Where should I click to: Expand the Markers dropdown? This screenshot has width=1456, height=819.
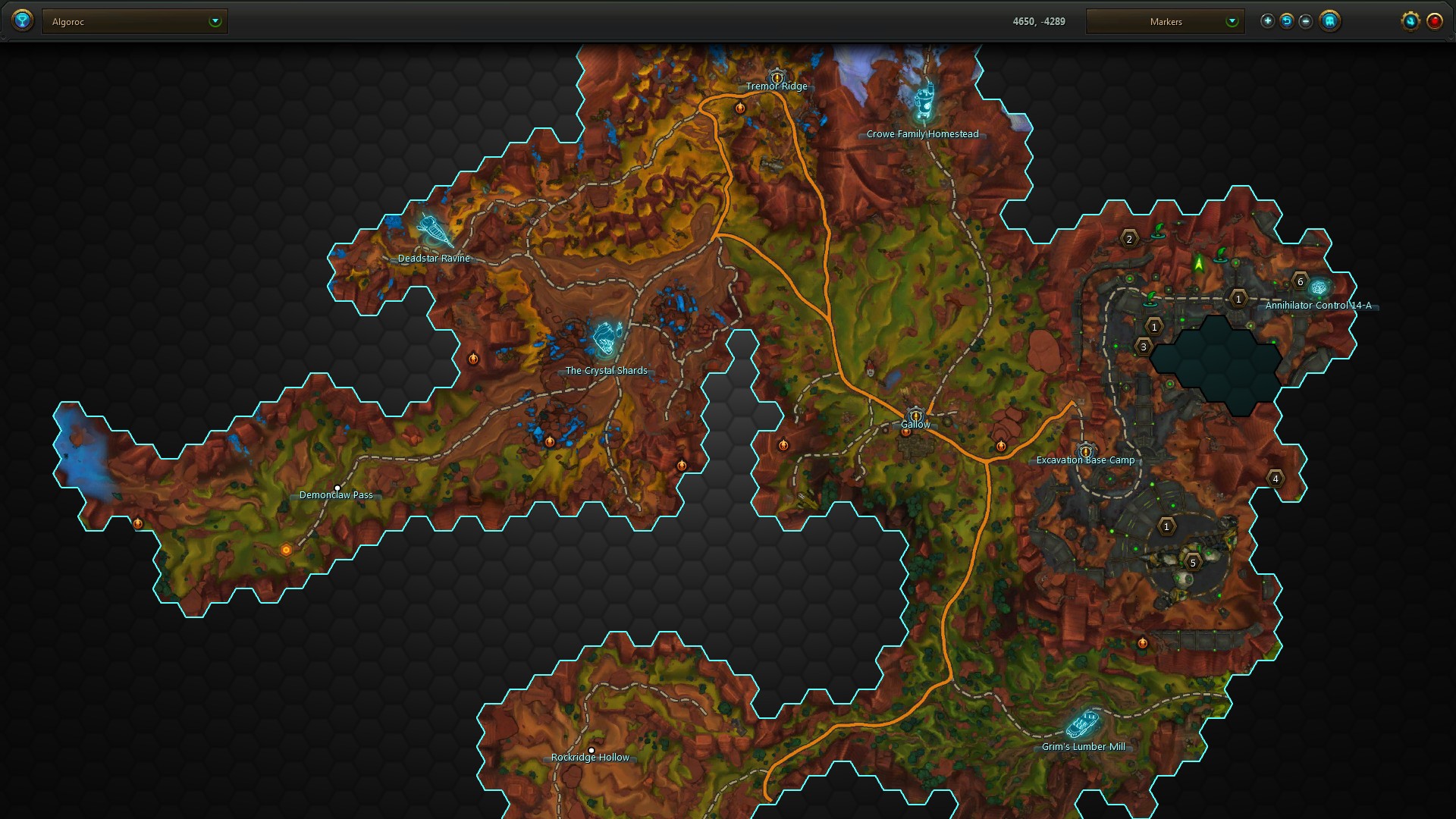1165,21
